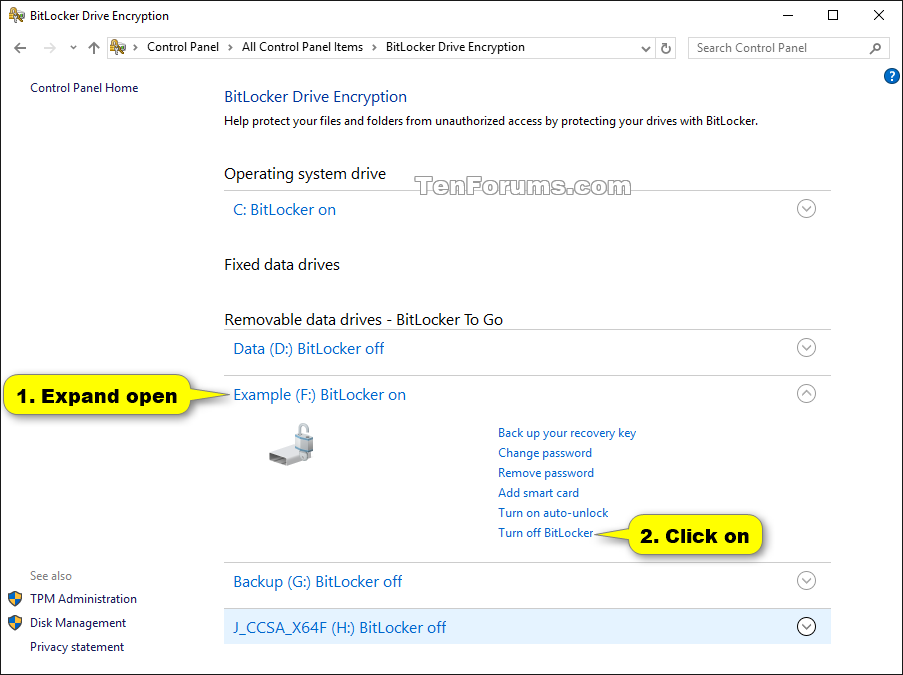Click Remove password link
This screenshot has height=675, width=903.
pyautogui.click(x=546, y=473)
